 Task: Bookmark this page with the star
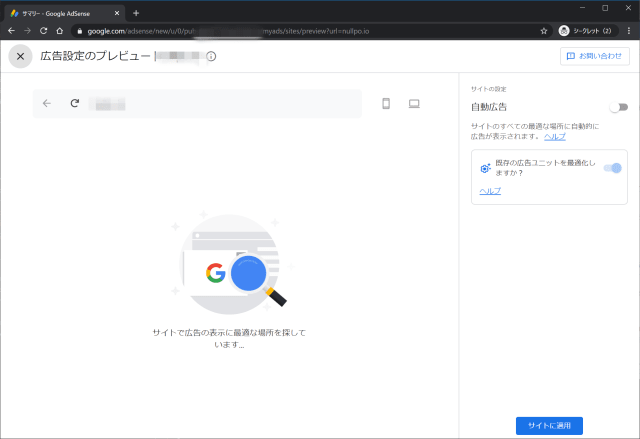tap(544, 31)
